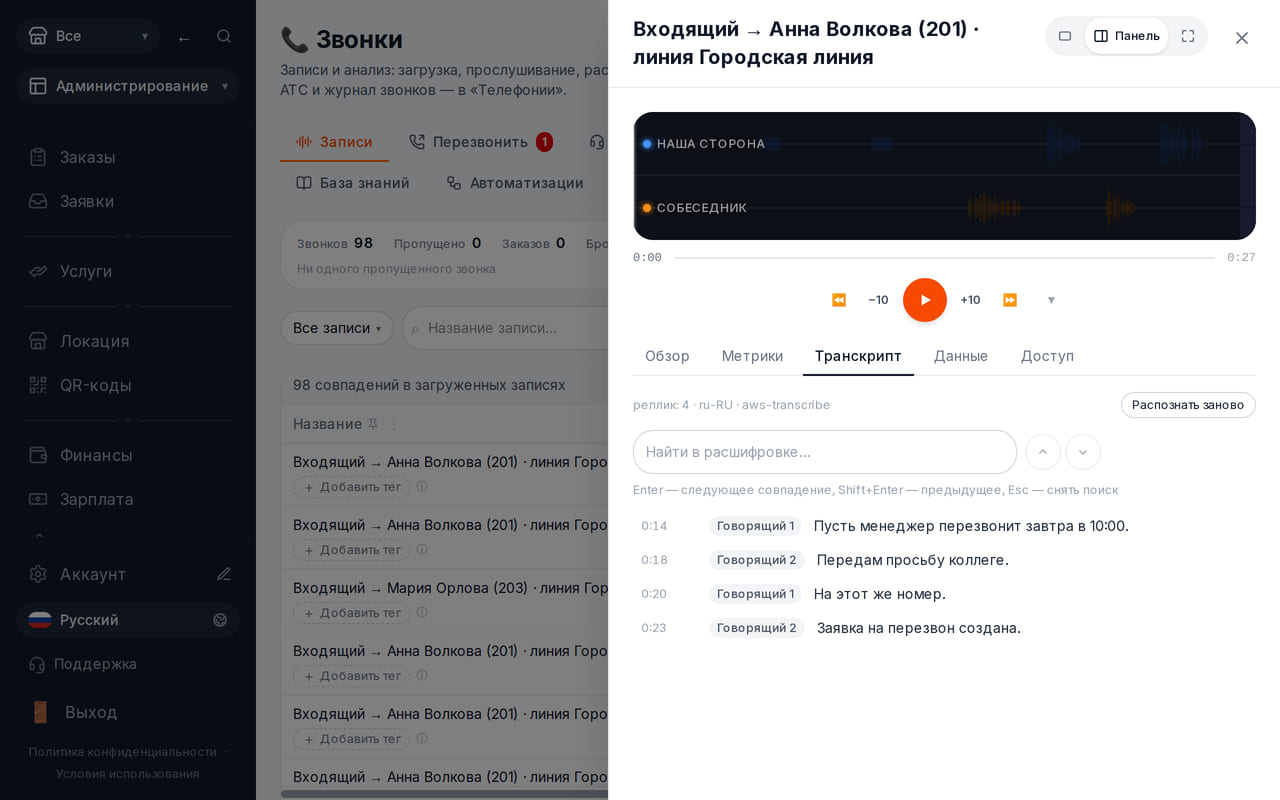Viewport: 1280px width, 800px height.
Task: Seek on the audio progress bar
Action: click(x=944, y=258)
